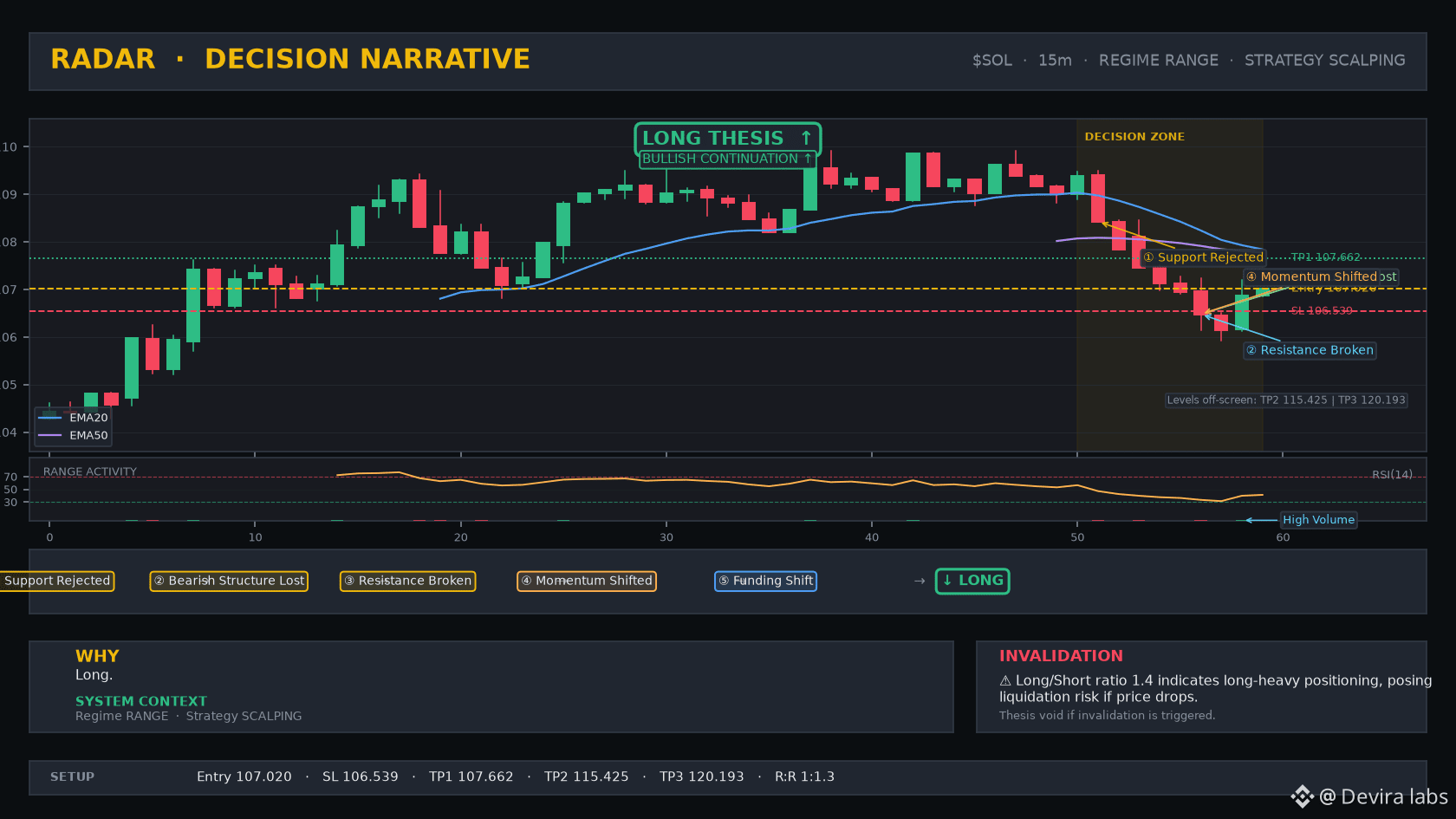1456x819 pixels.
Task: Click the ④ Momentum Shifted chip in the narrative row
Action: tap(587, 581)
